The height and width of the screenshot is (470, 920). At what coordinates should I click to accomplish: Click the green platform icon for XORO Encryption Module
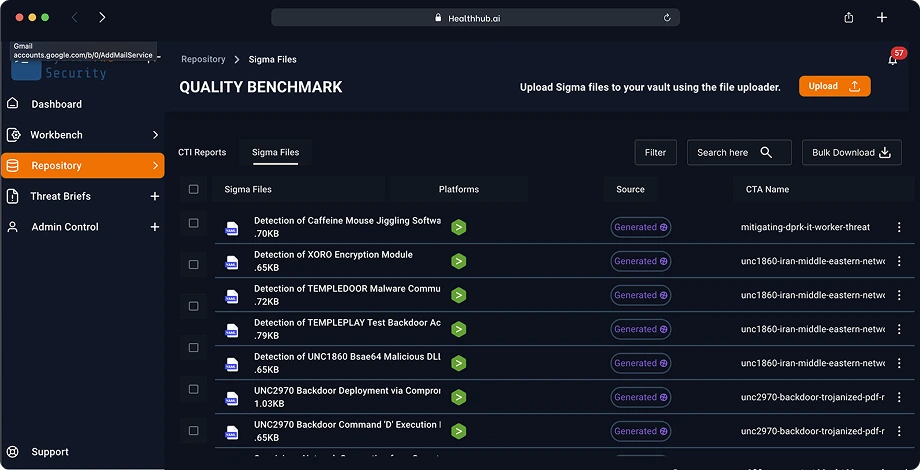coord(459,261)
